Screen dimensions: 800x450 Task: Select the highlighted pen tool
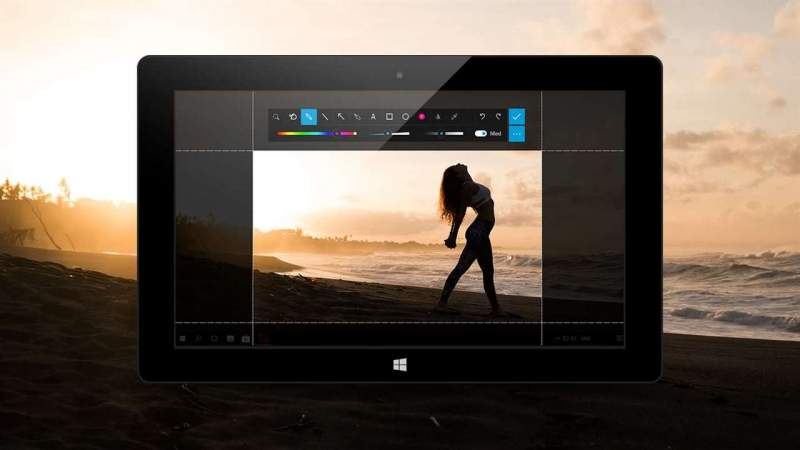309,117
